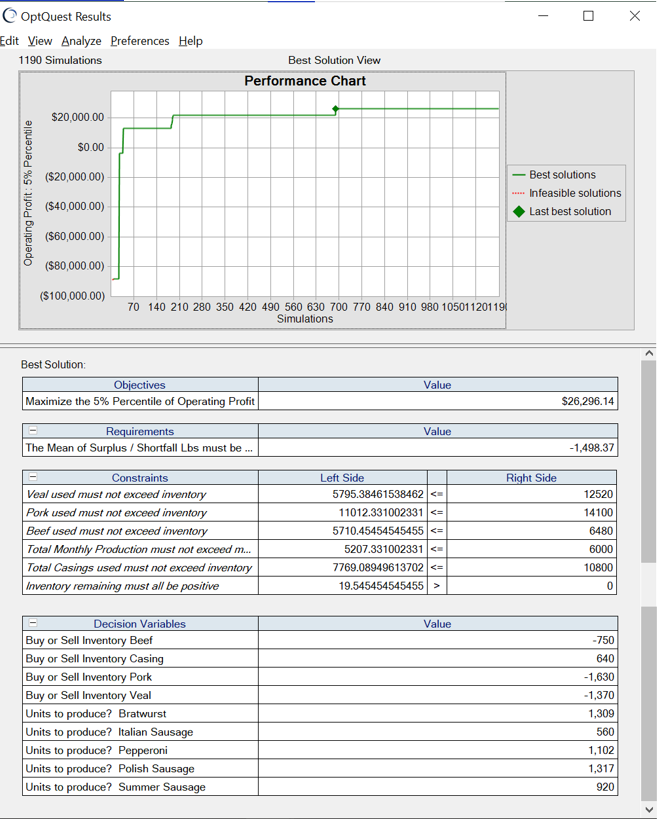Select the Beef inventory value -750

pyautogui.click(x=603, y=640)
